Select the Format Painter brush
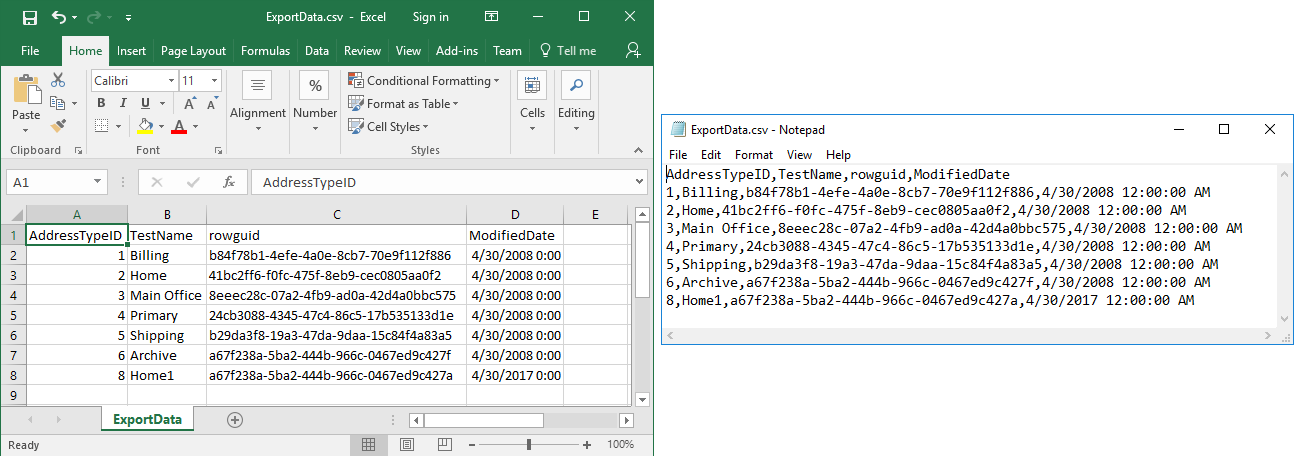Viewport: 1294px width, 456px height. [x=58, y=125]
